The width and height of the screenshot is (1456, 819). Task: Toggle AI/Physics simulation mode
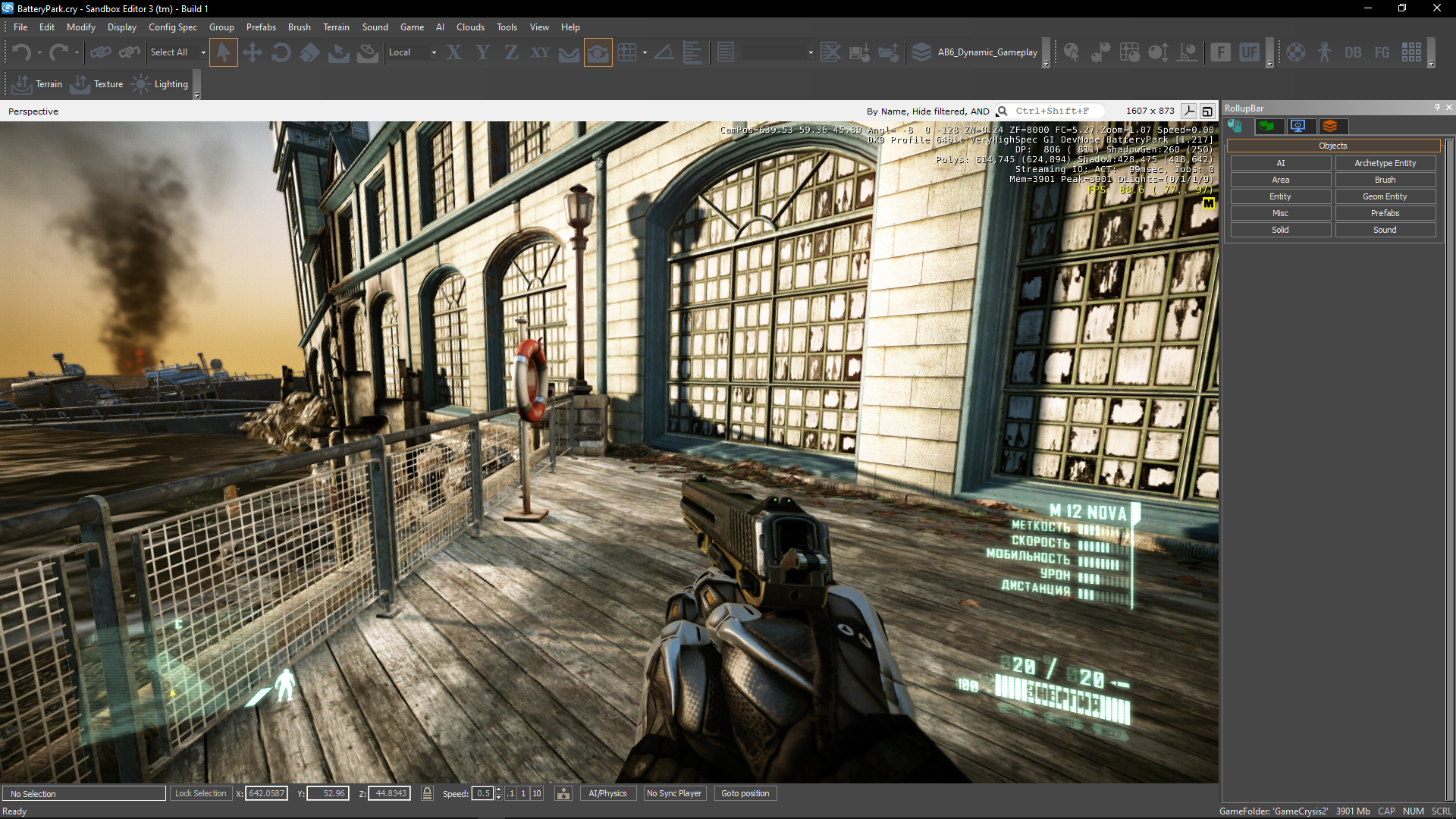tap(607, 793)
